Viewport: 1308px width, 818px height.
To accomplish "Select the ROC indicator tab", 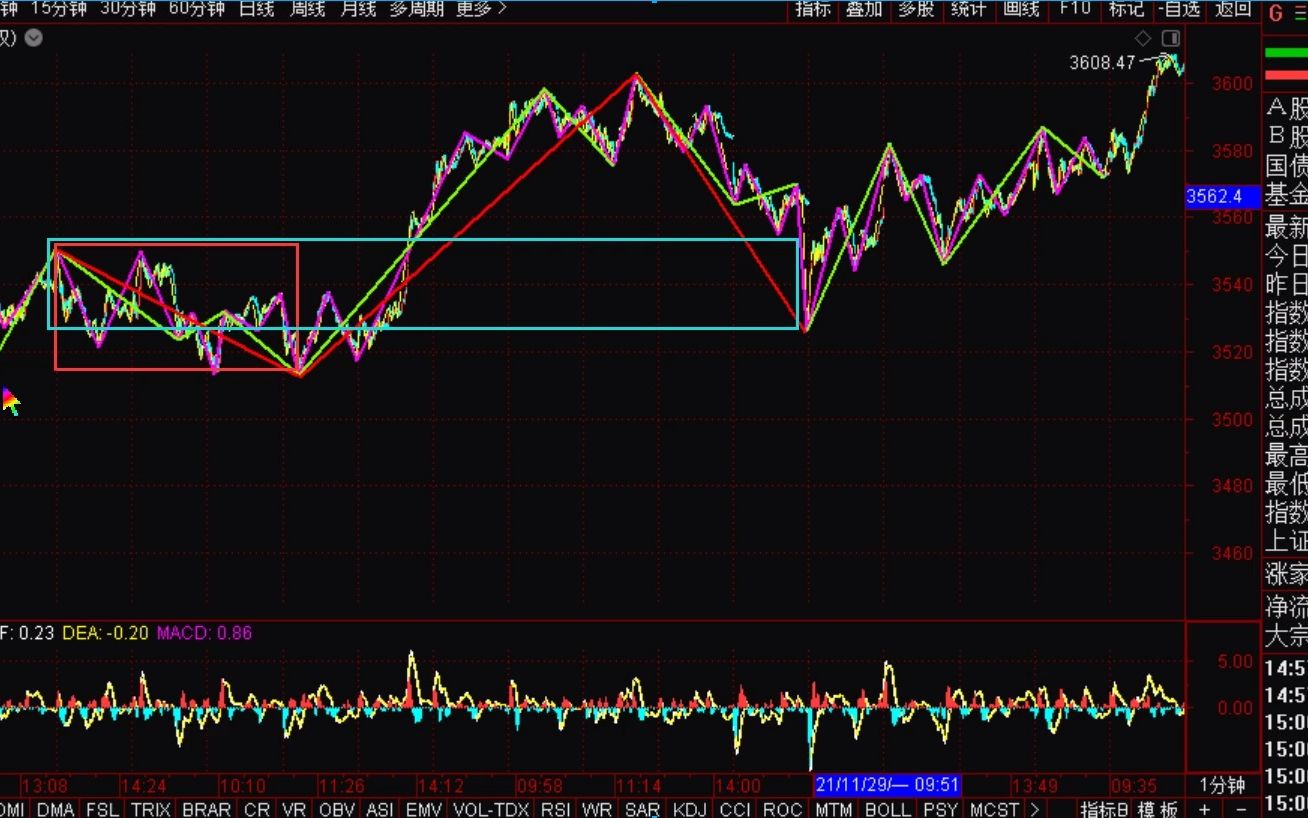I will point(783,809).
